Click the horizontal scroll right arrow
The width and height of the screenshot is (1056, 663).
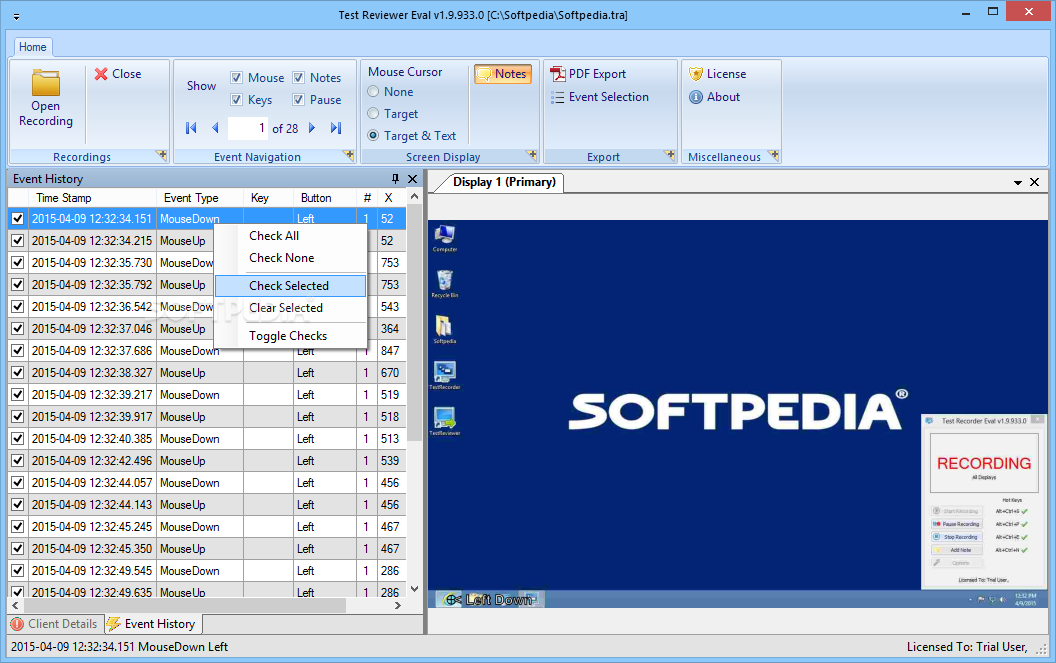pos(398,606)
